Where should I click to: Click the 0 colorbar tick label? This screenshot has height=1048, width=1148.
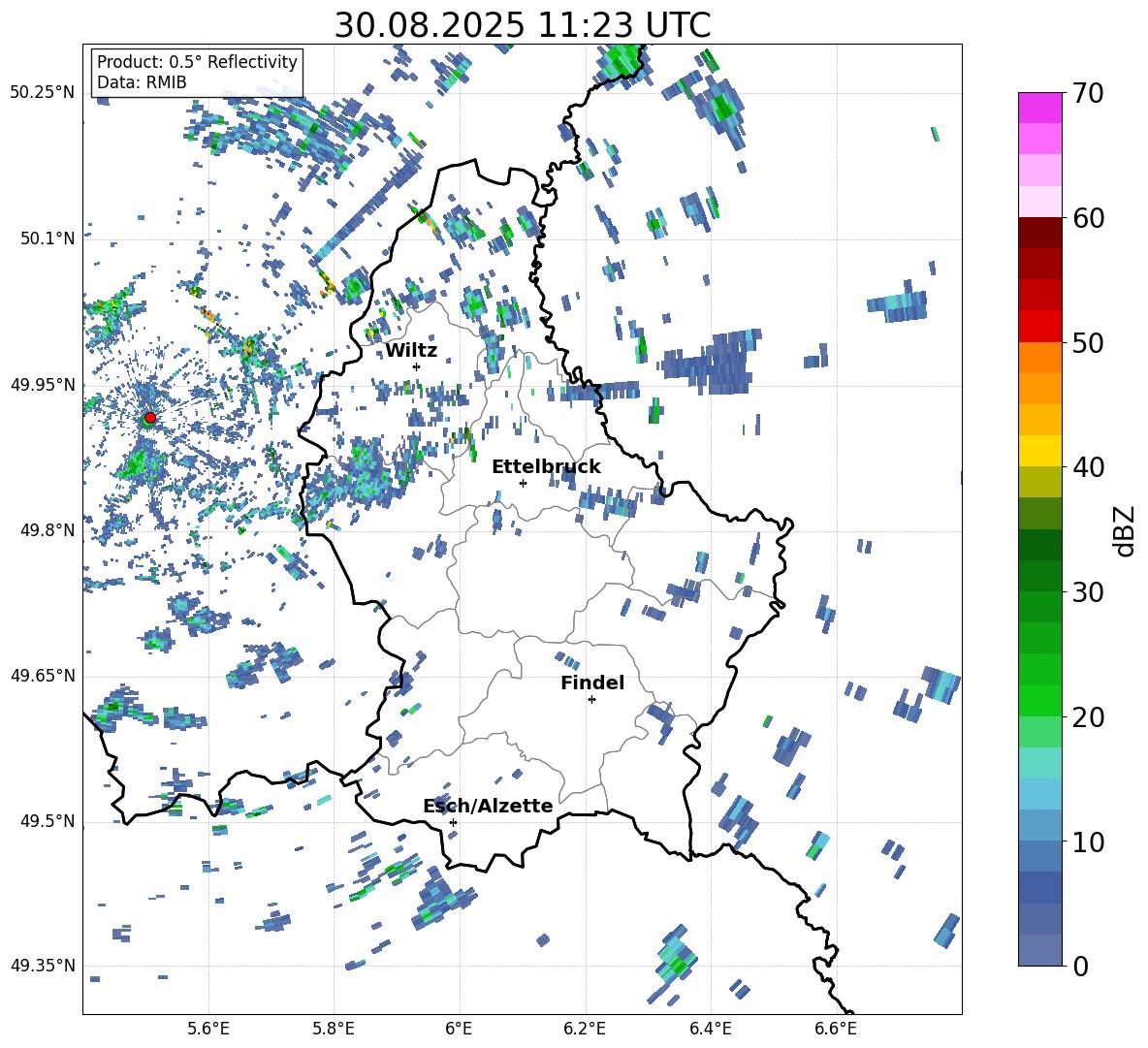[1080, 966]
